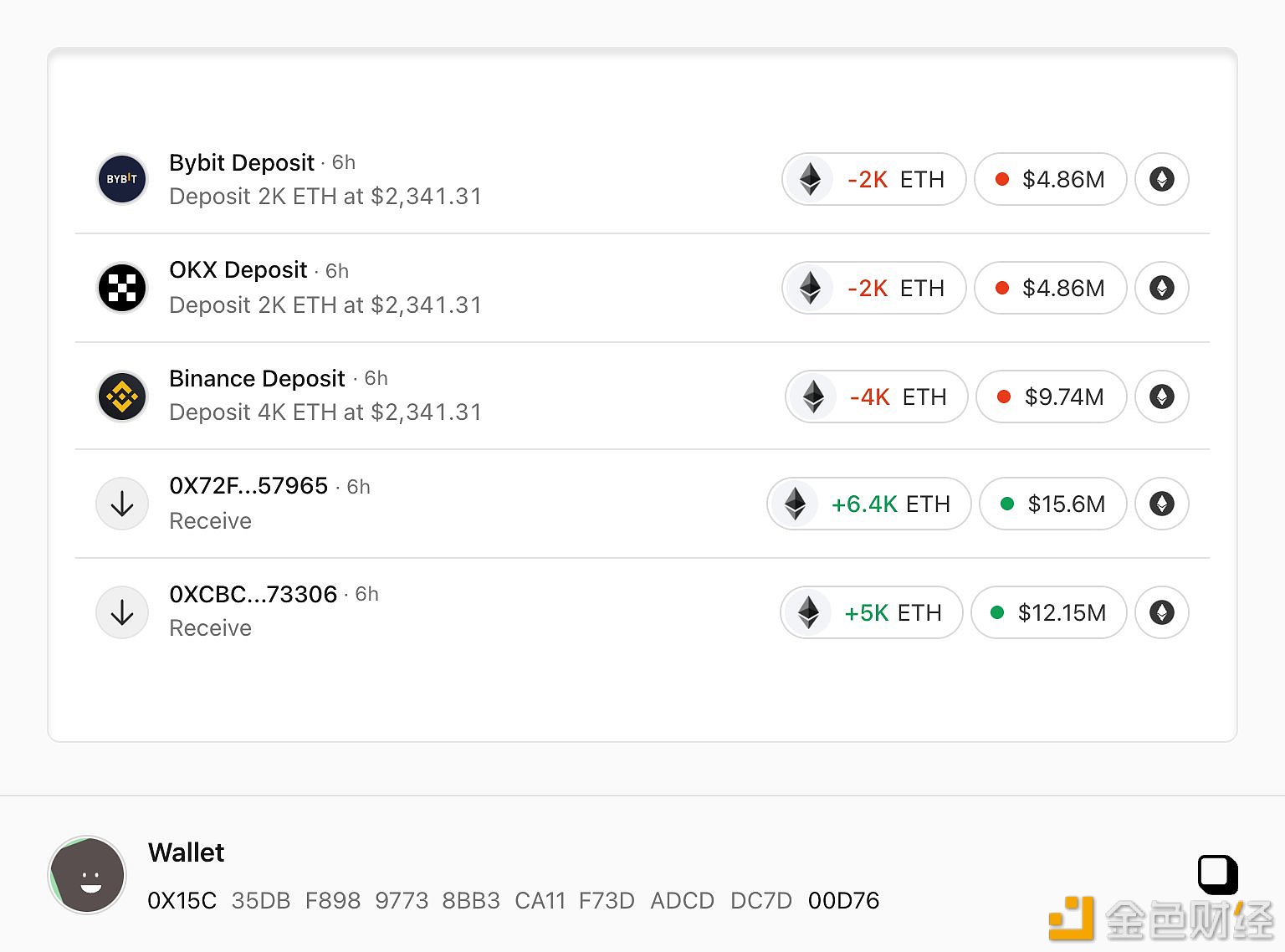Click 'Deposit 4K ETH at $2,341.31' text
The image size is (1285, 952).
pyautogui.click(x=325, y=412)
